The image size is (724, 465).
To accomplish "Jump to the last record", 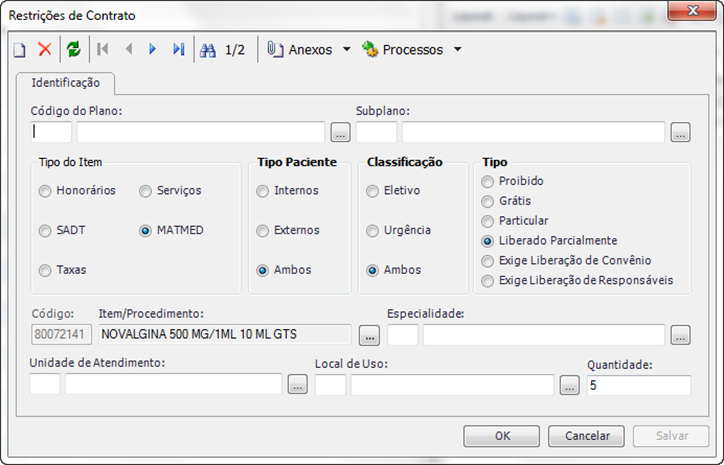I will (x=178, y=49).
